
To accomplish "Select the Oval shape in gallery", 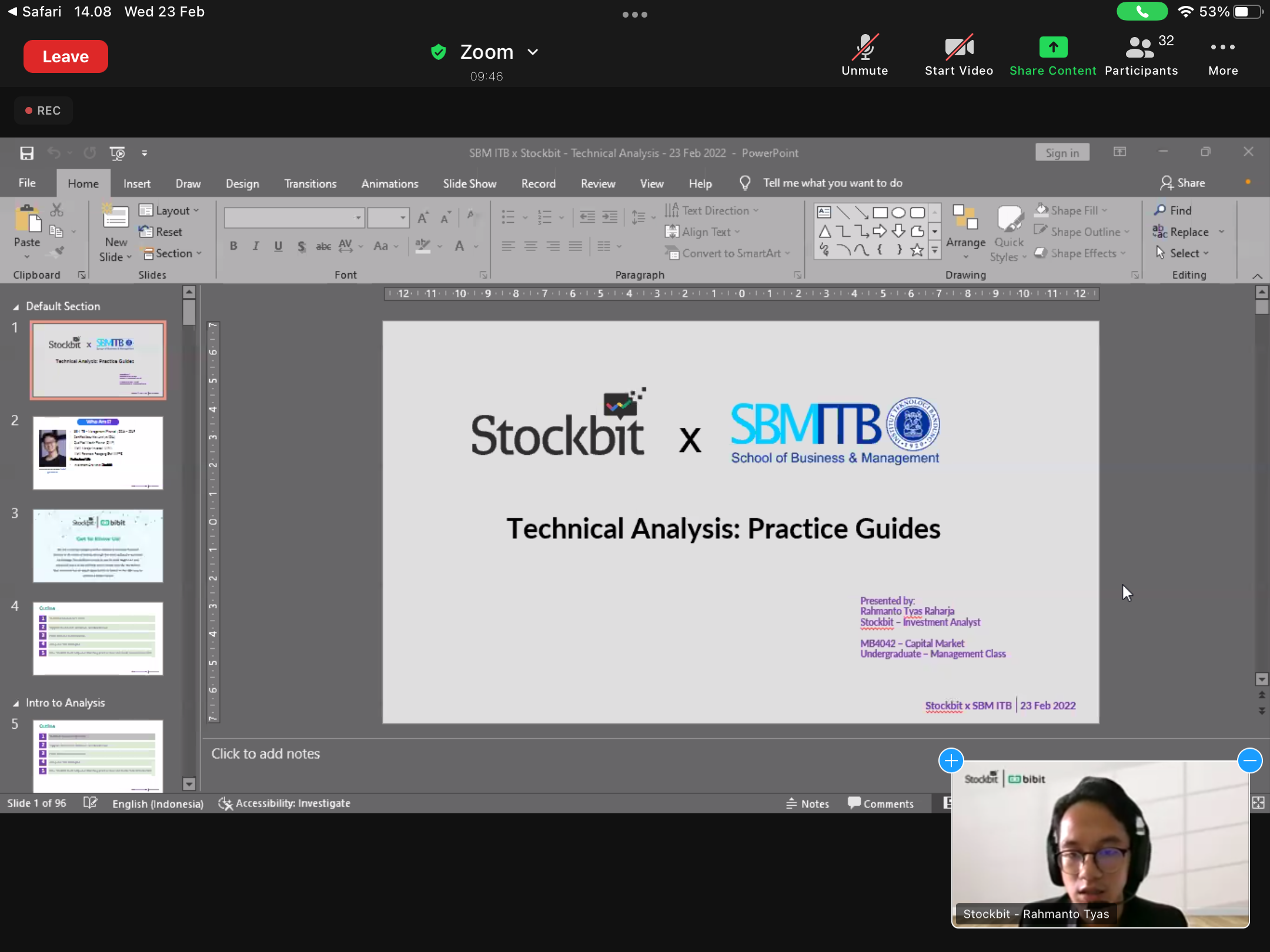I will tap(898, 213).
